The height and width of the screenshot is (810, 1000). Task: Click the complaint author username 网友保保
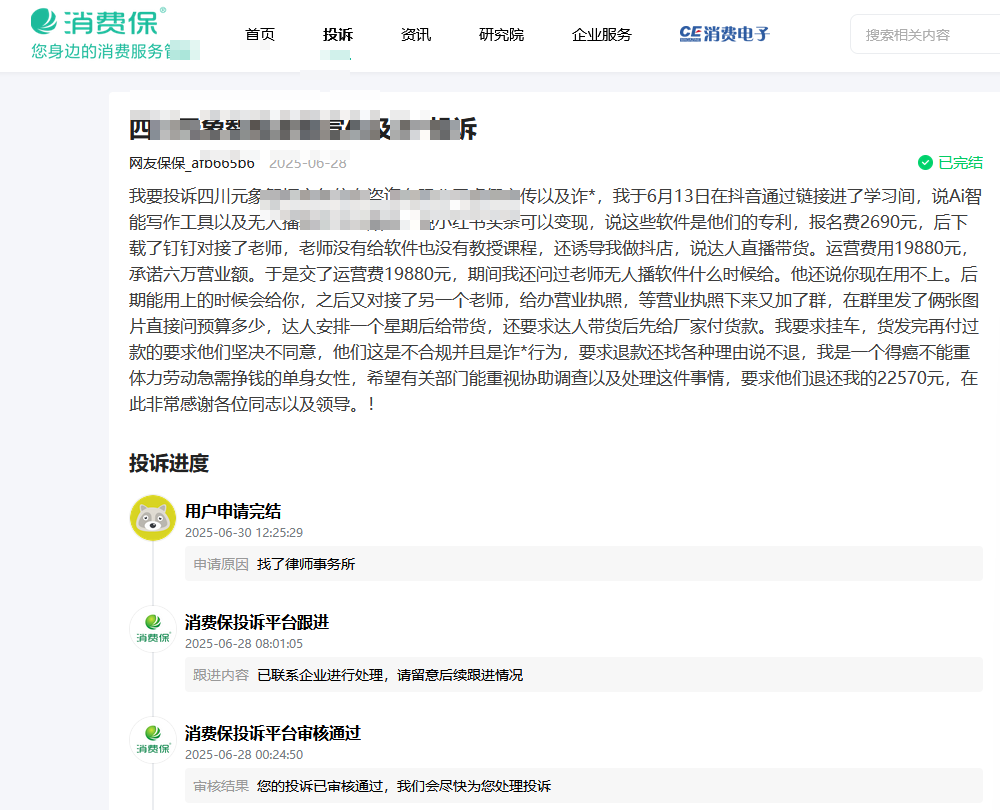click(192, 163)
